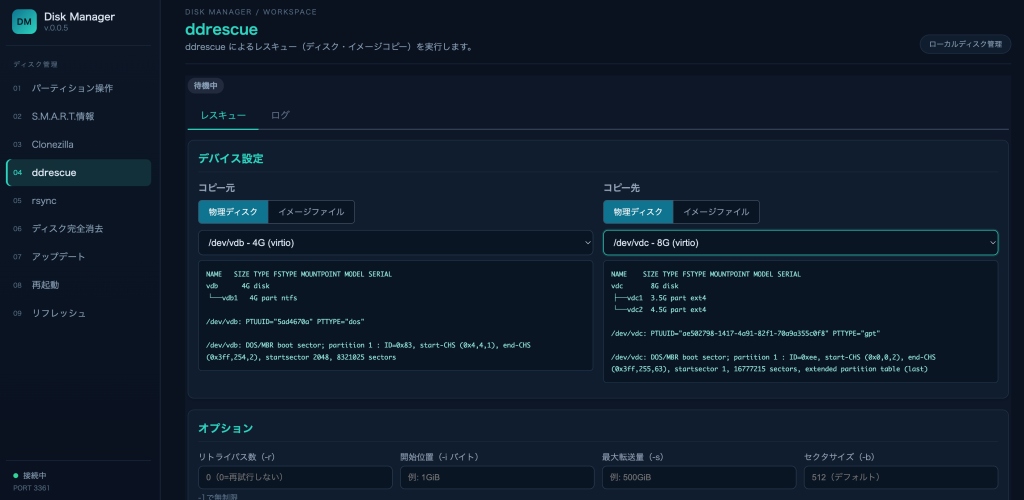This screenshot has width=1024, height=500.
Task: Click the セクタサイズ input field
Action: (901, 477)
